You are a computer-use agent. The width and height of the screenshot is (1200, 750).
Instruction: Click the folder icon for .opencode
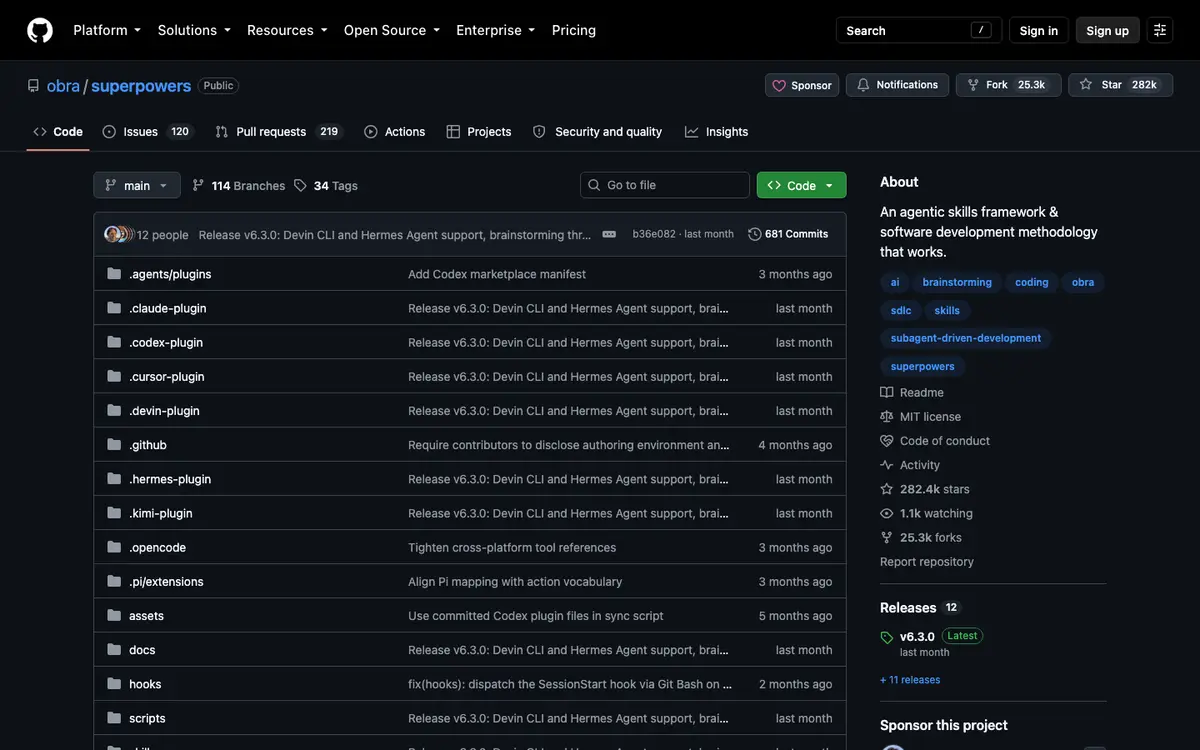114,547
